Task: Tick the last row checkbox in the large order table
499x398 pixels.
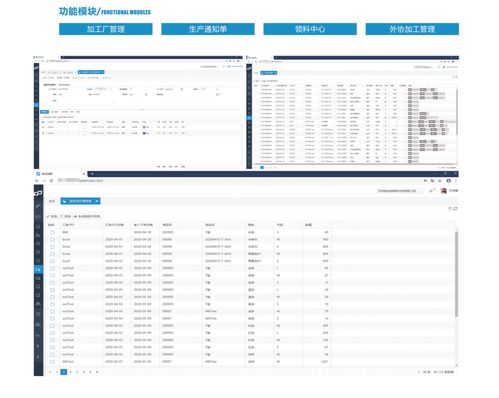Action: coord(52,362)
